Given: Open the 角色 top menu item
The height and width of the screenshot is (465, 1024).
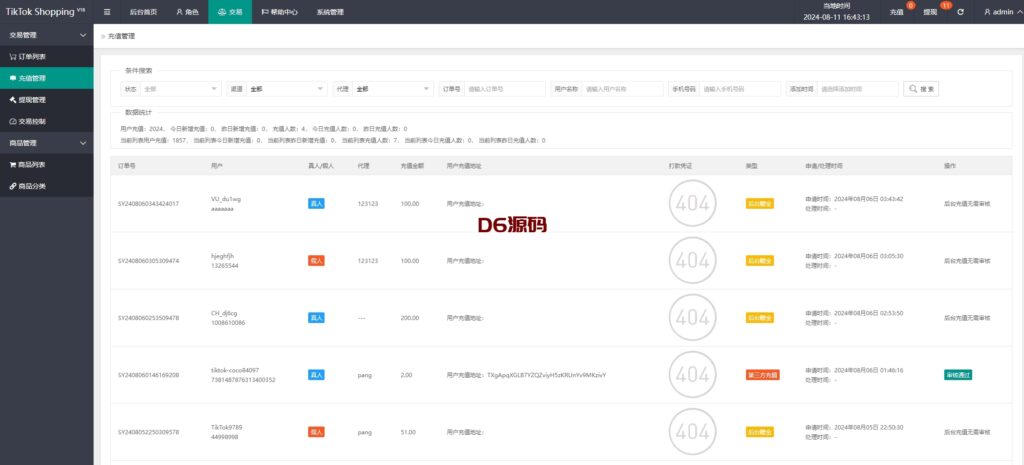Looking at the screenshot, I should (x=187, y=12).
